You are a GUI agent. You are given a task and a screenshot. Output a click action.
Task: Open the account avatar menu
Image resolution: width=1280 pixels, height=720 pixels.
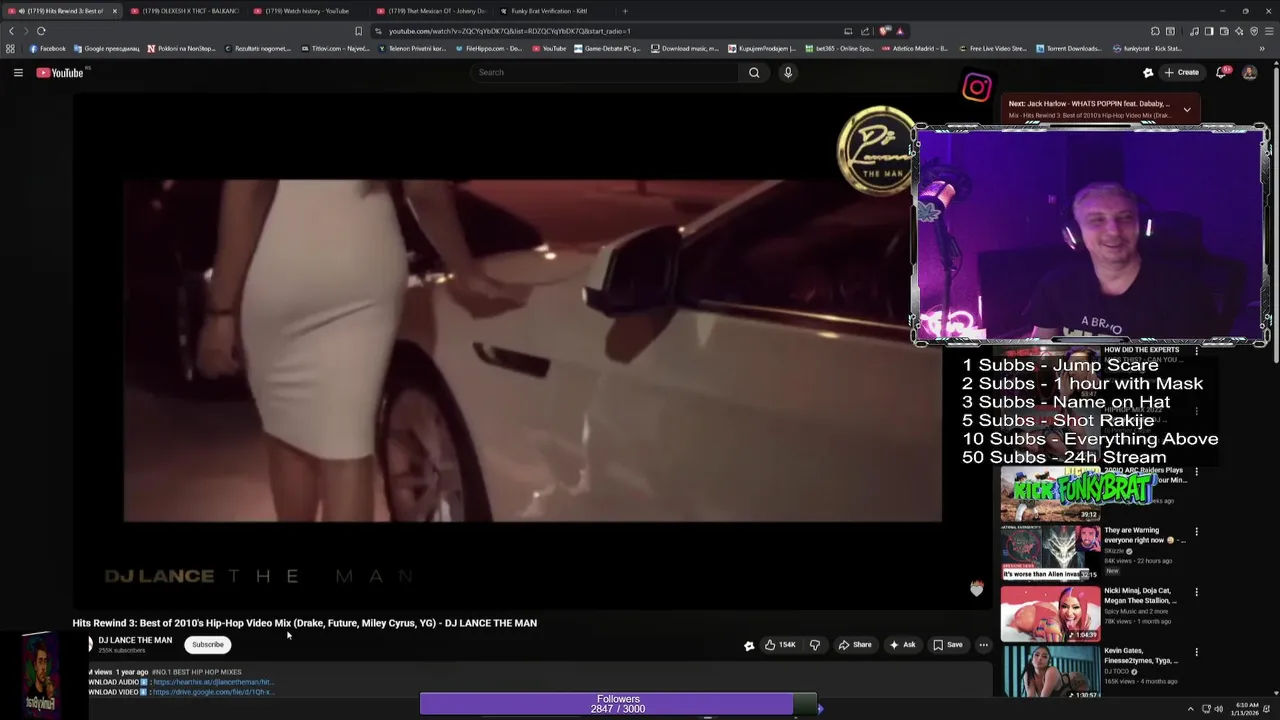tap(1249, 72)
